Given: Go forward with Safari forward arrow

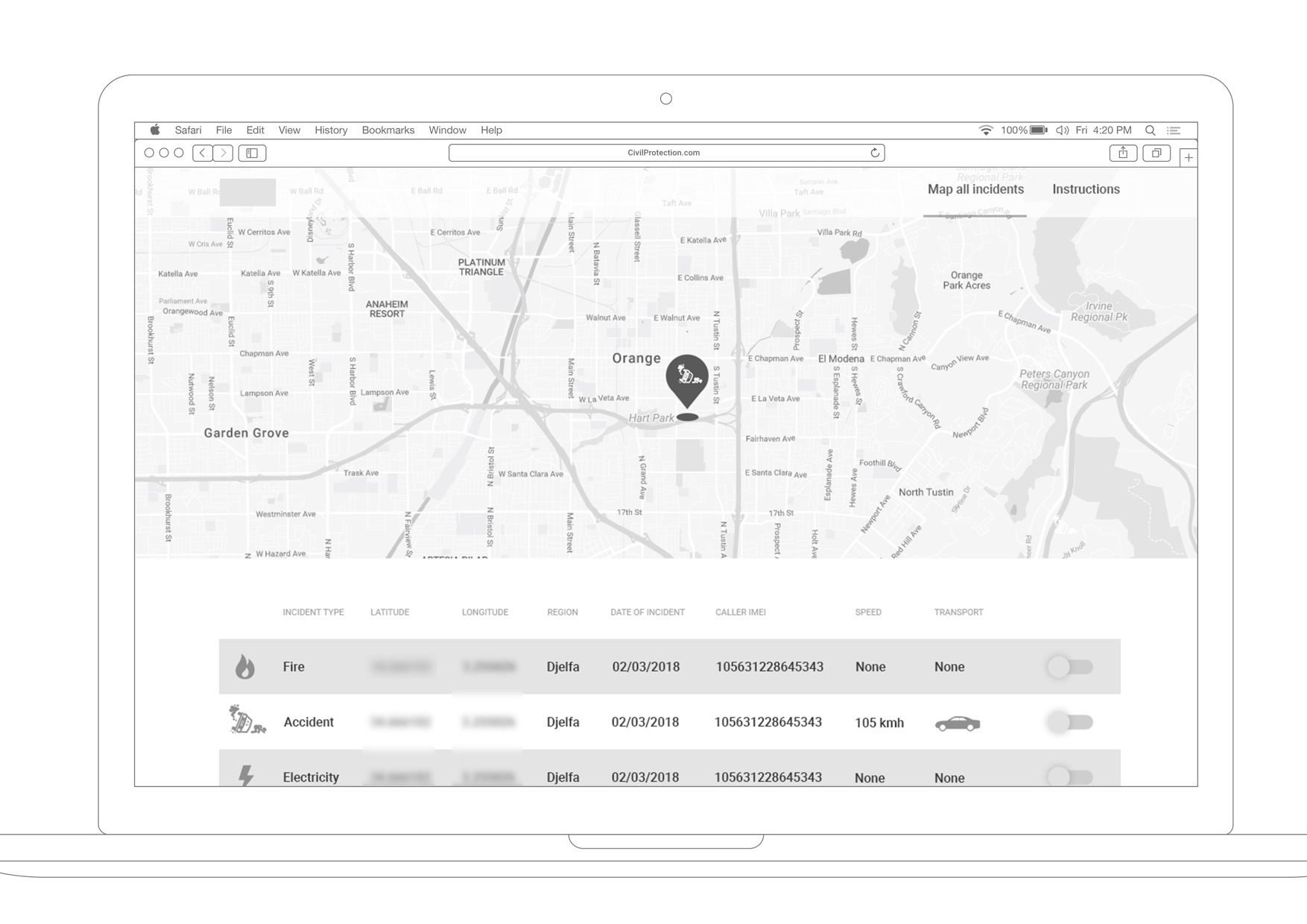Looking at the screenshot, I should click(223, 153).
